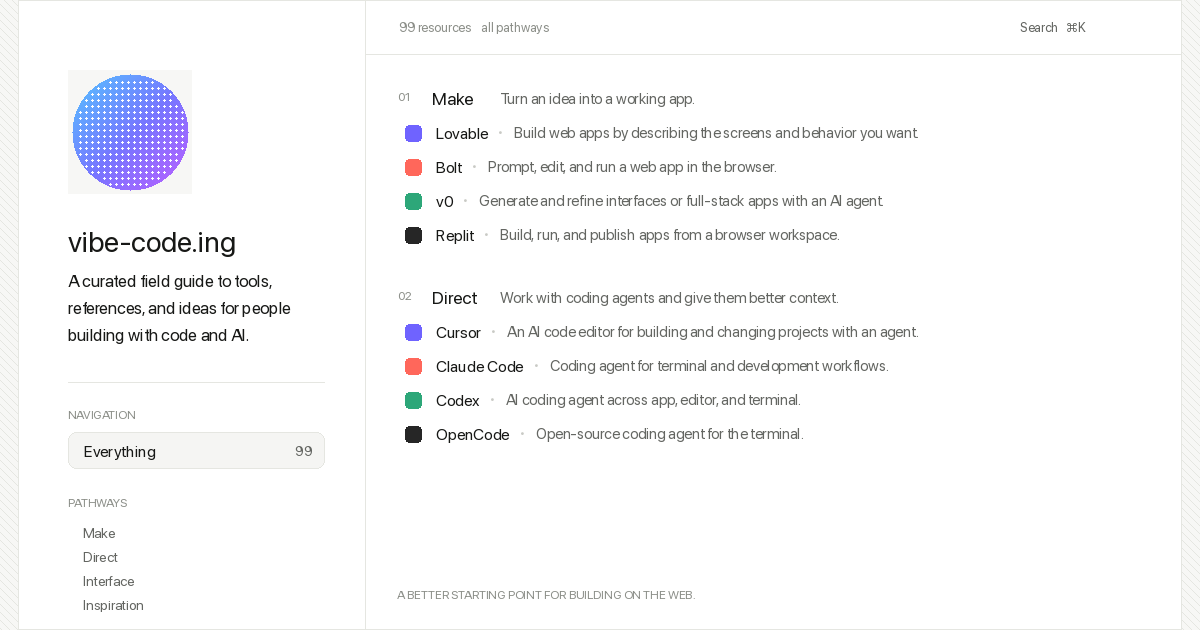Image resolution: width=1200 pixels, height=630 pixels.
Task: Go to the Direct pathway in sidebar
Action: click(100, 557)
